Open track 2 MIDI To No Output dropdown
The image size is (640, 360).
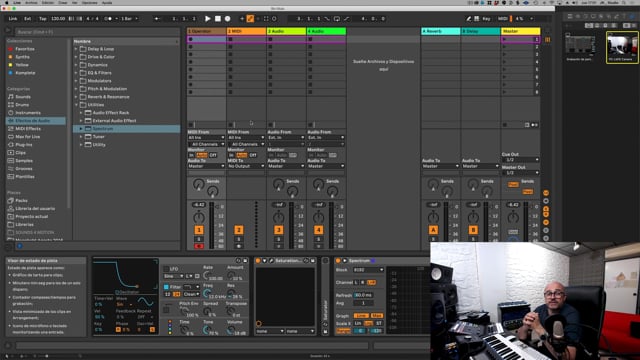point(247,166)
